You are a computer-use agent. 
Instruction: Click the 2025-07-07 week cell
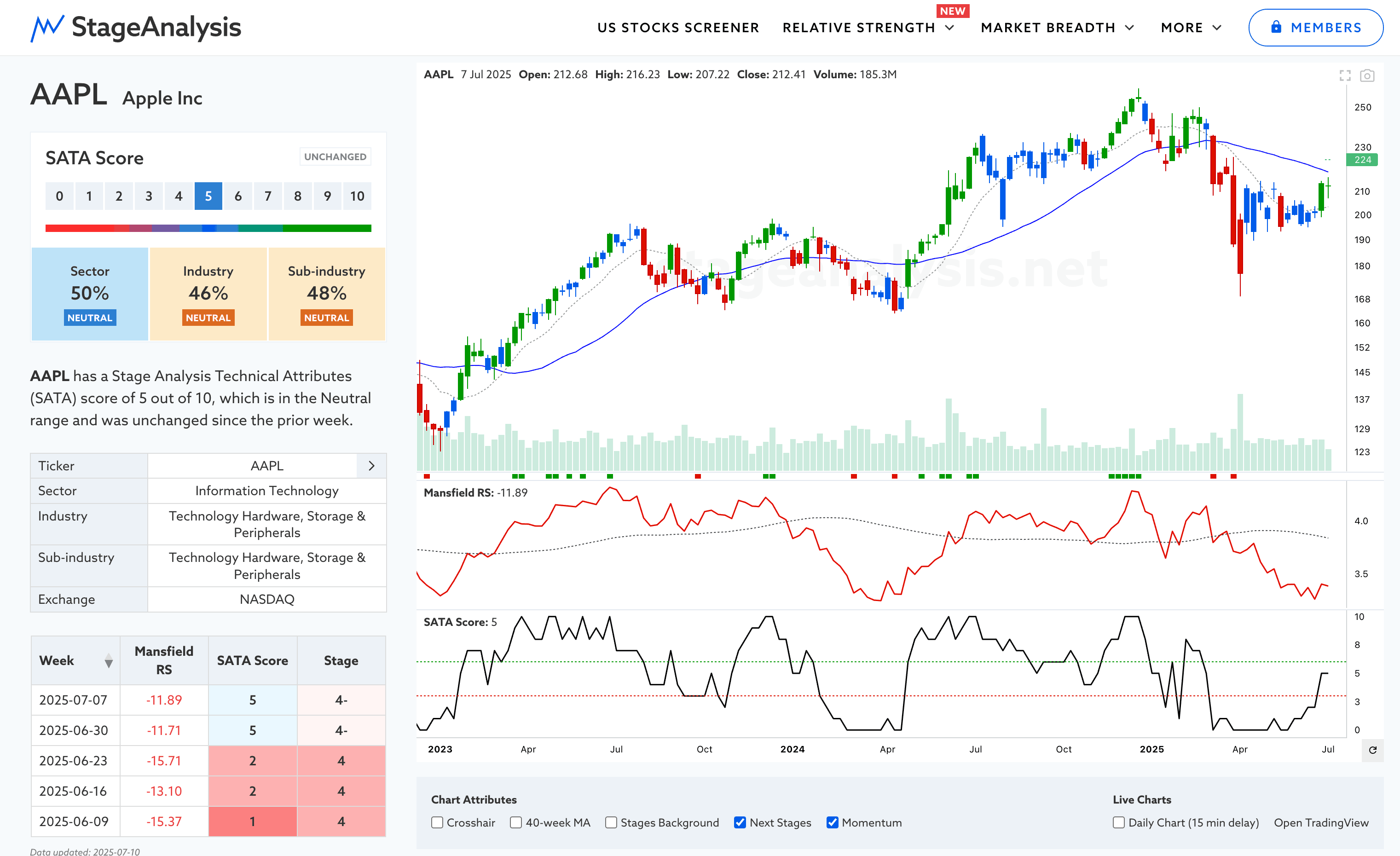click(x=75, y=700)
